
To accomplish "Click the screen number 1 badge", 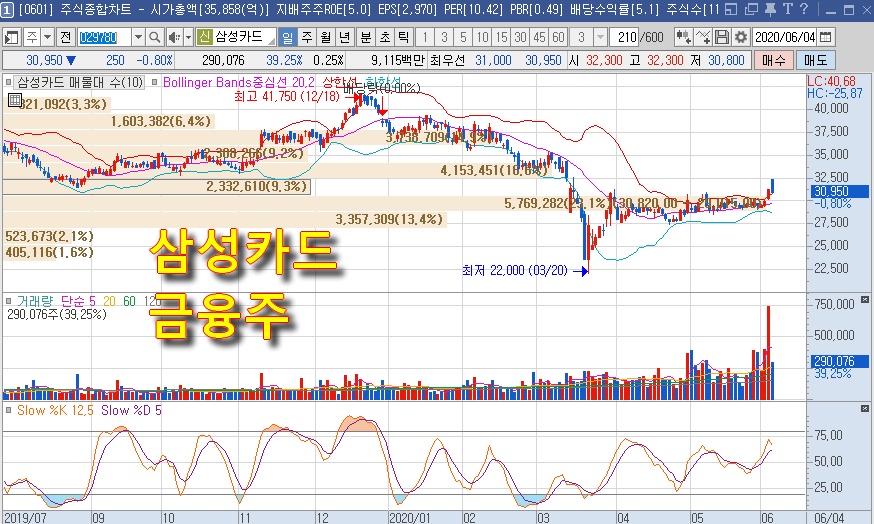I will 7,9.
